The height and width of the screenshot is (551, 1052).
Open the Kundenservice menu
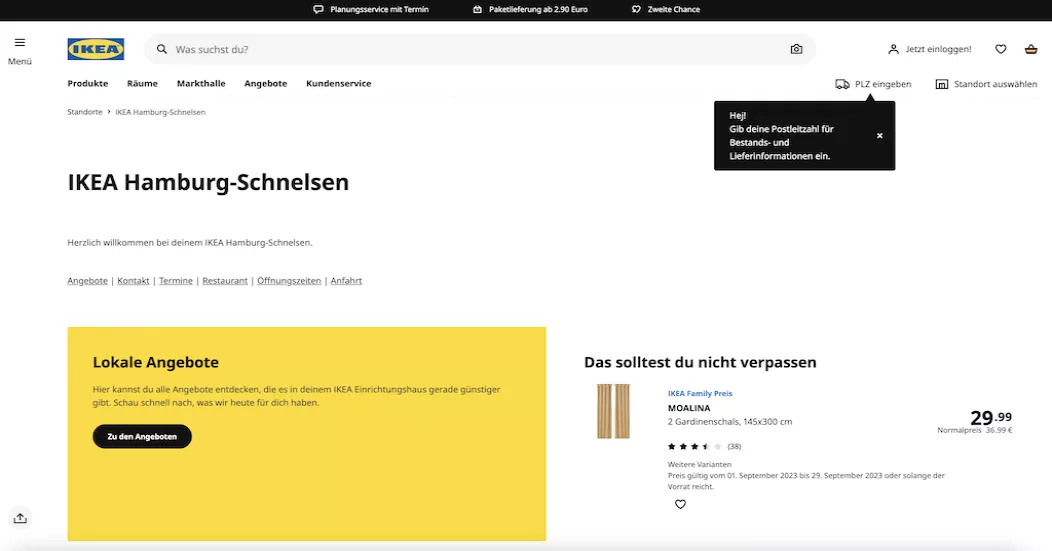point(339,83)
